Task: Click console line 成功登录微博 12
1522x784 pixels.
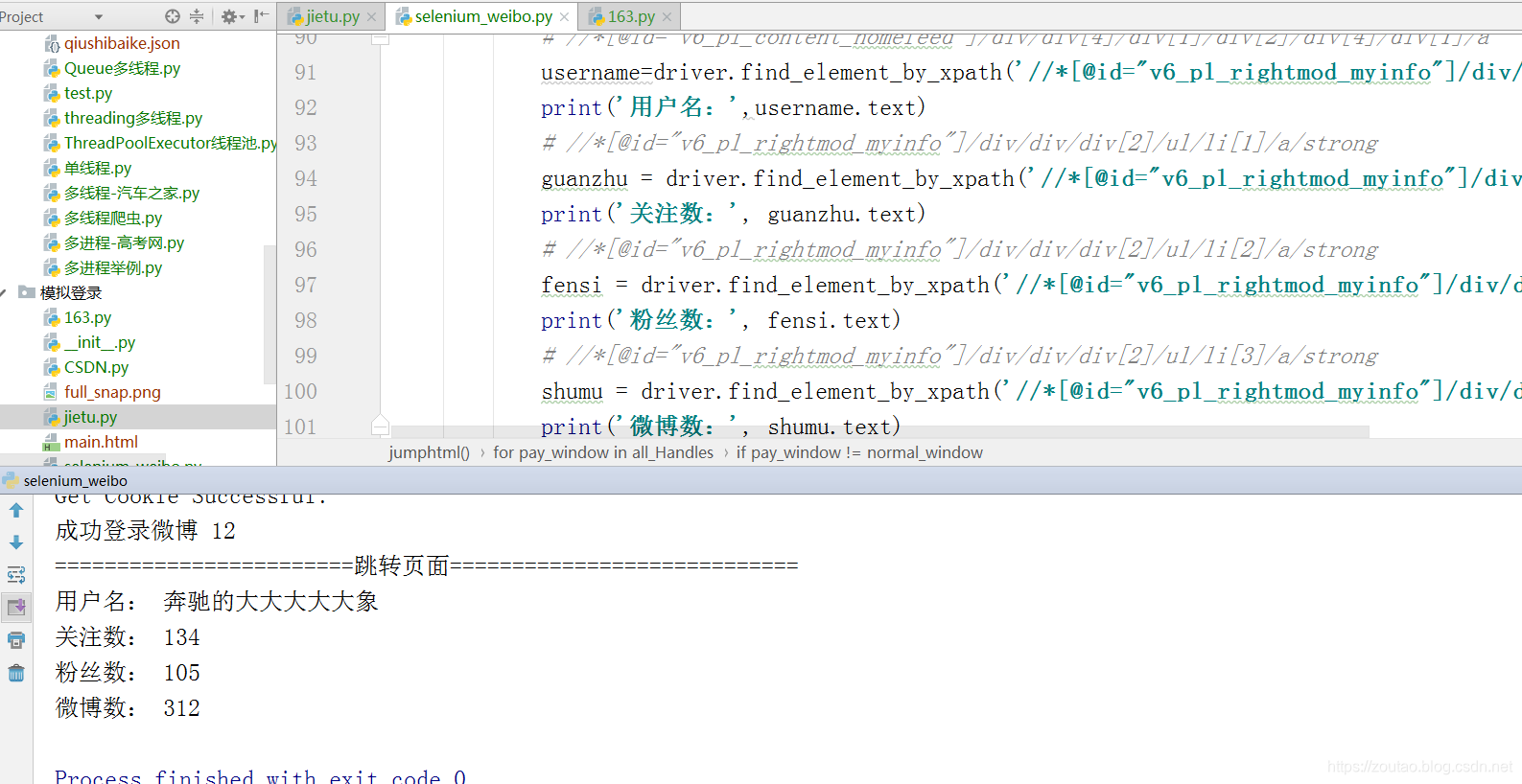Action: click(x=145, y=531)
